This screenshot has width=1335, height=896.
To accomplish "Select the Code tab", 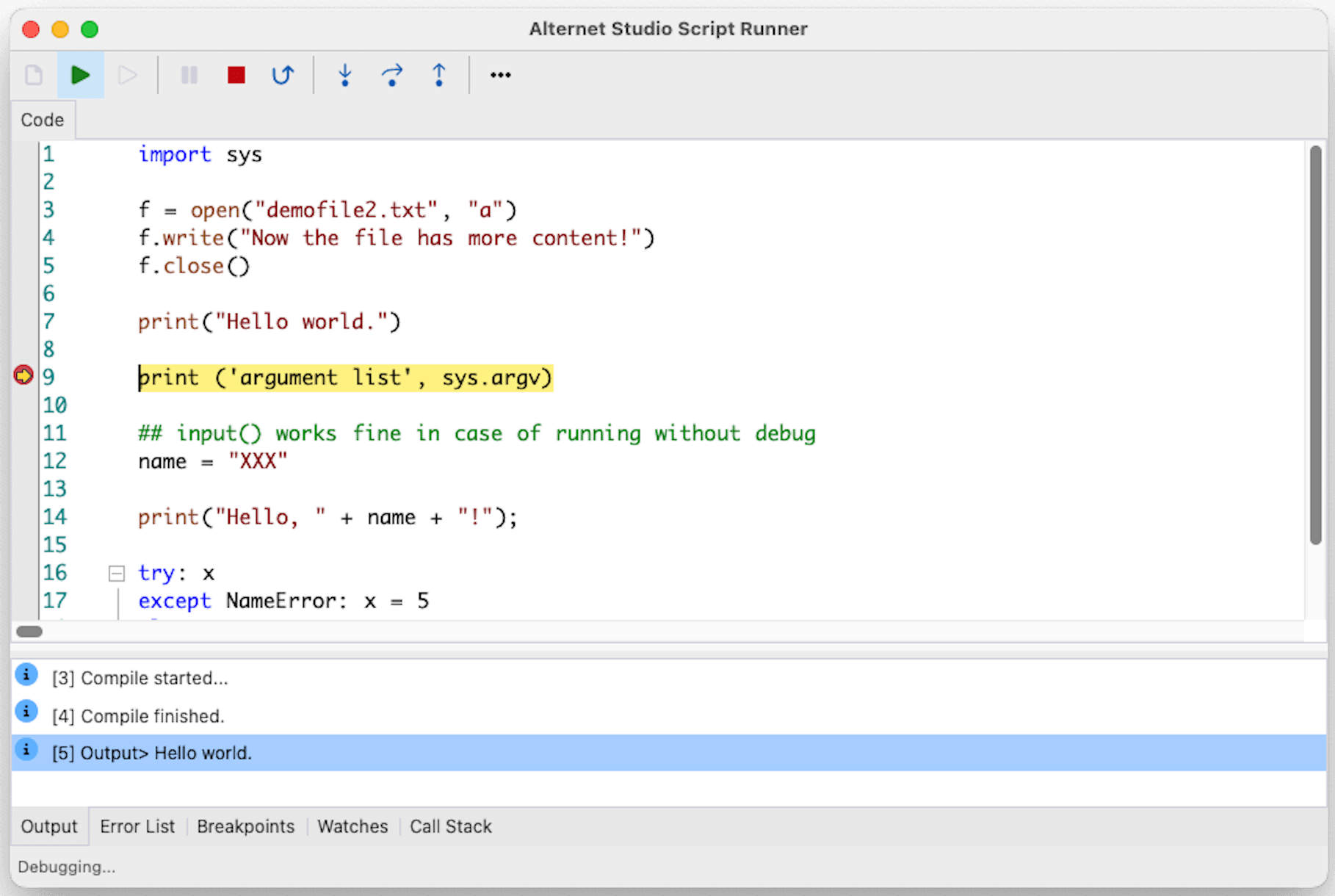I will tap(43, 120).
